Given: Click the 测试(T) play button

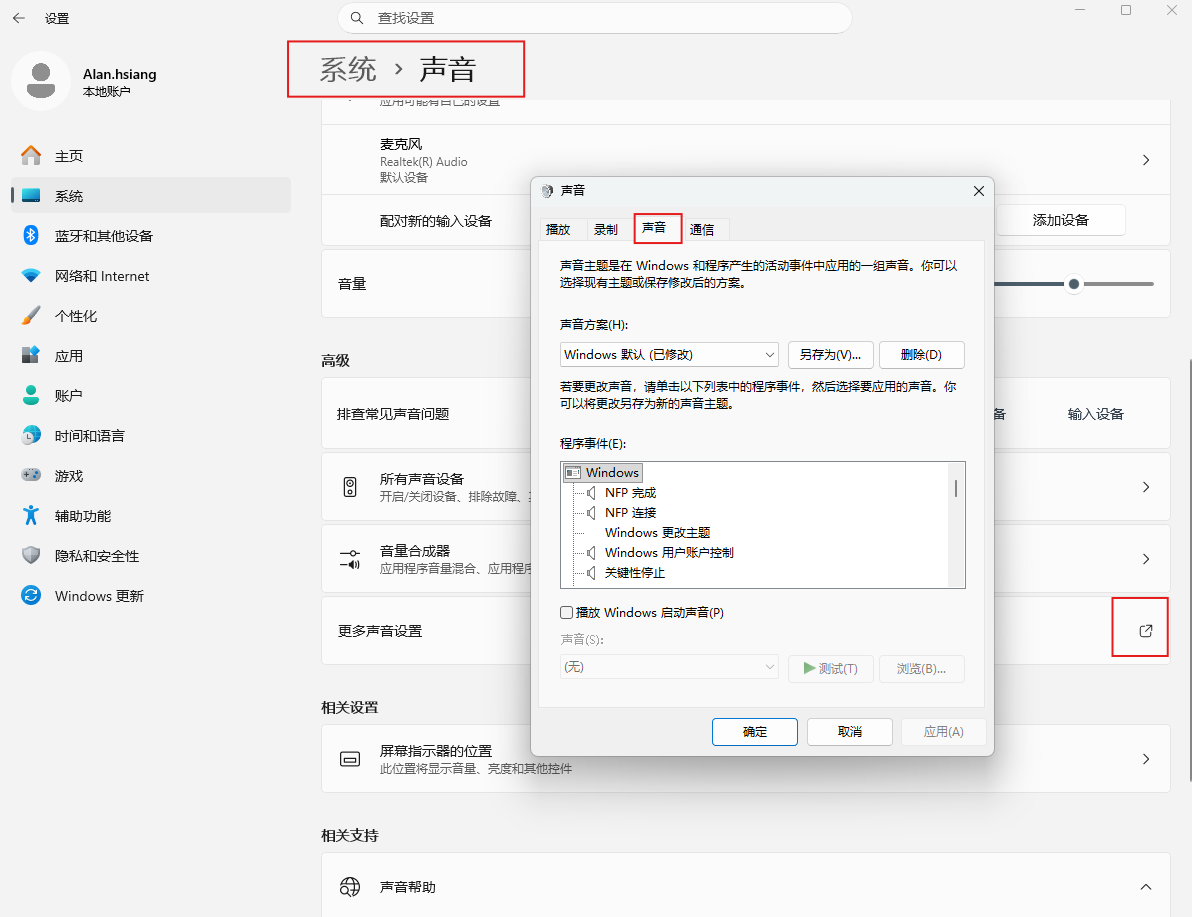Looking at the screenshot, I should [830, 668].
